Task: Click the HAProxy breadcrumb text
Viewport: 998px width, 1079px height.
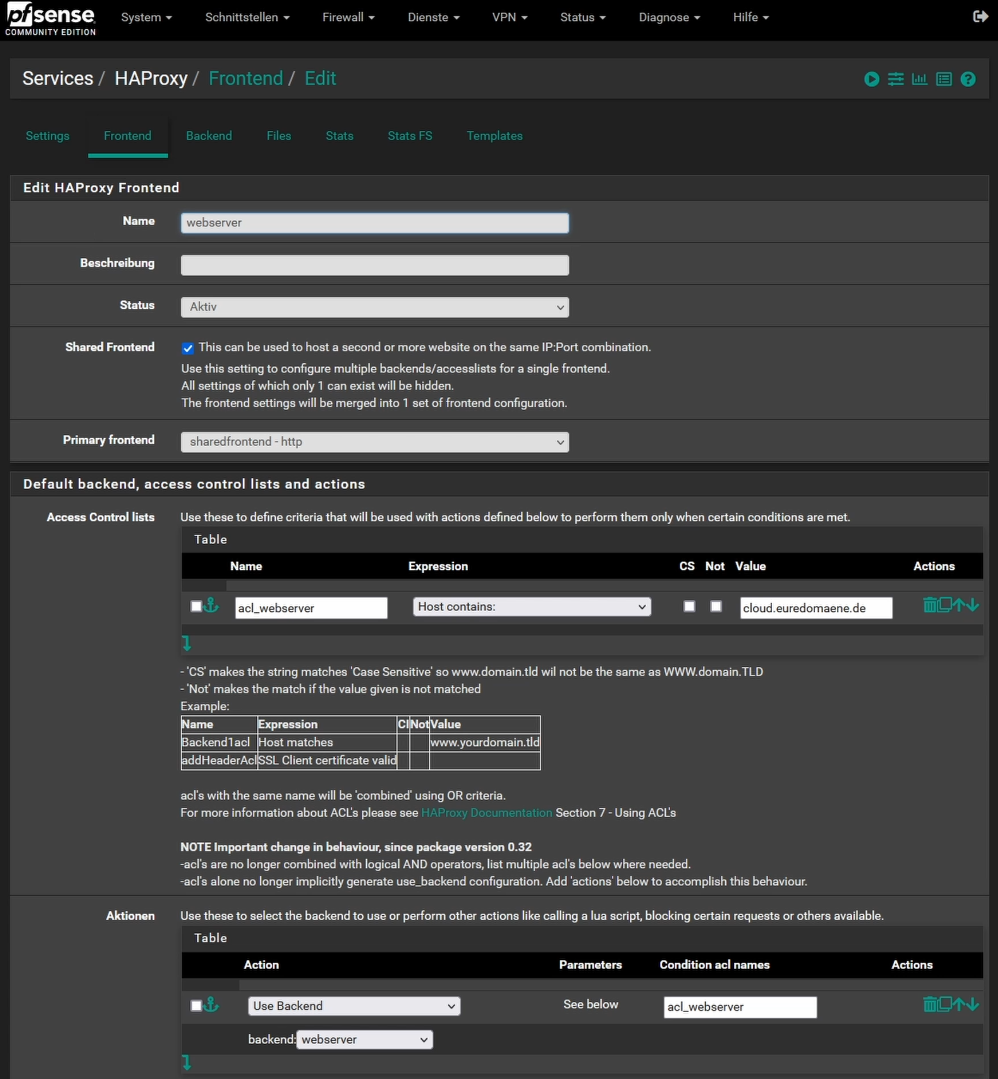Action: (x=151, y=78)
